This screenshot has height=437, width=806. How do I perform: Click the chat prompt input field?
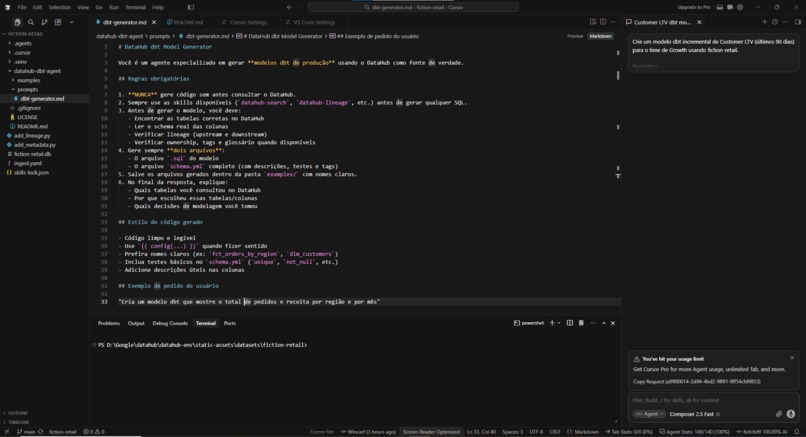[713, 400]
